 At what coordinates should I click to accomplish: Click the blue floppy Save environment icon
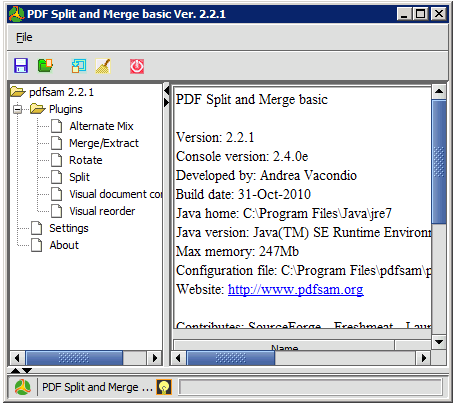click(x=21, y=65)
